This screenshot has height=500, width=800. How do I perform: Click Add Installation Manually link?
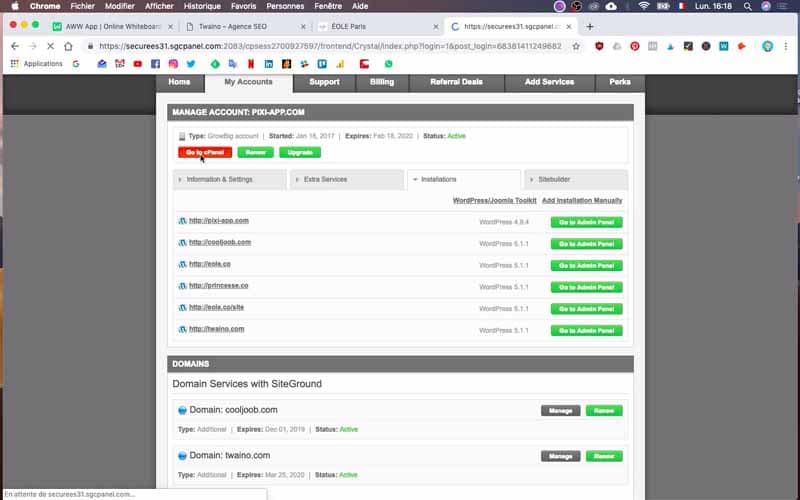tap(582, 201)
